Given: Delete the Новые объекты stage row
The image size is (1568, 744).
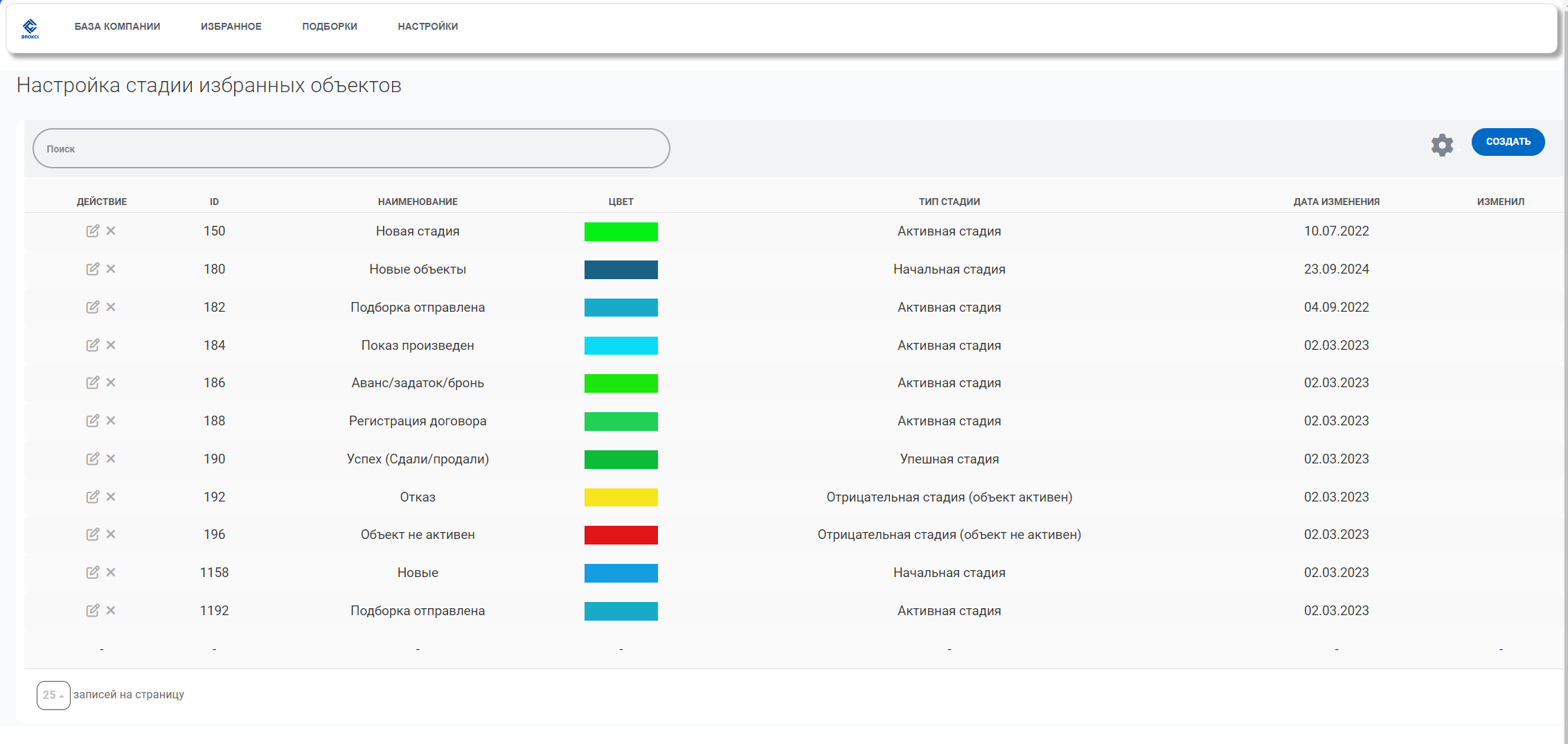Looking at the screenshot, I should [x=111, y=269].
